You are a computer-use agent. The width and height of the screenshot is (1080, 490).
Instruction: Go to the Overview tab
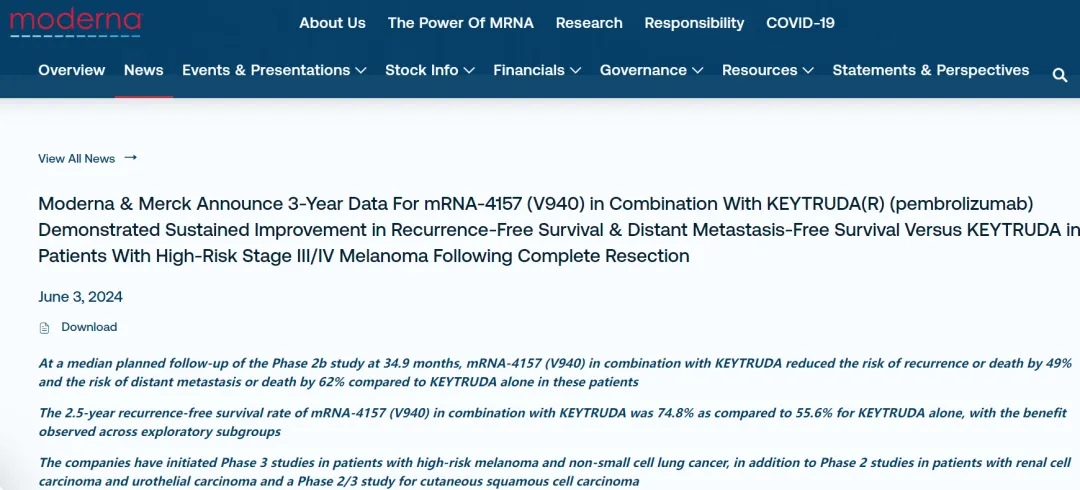click(71, 70)
